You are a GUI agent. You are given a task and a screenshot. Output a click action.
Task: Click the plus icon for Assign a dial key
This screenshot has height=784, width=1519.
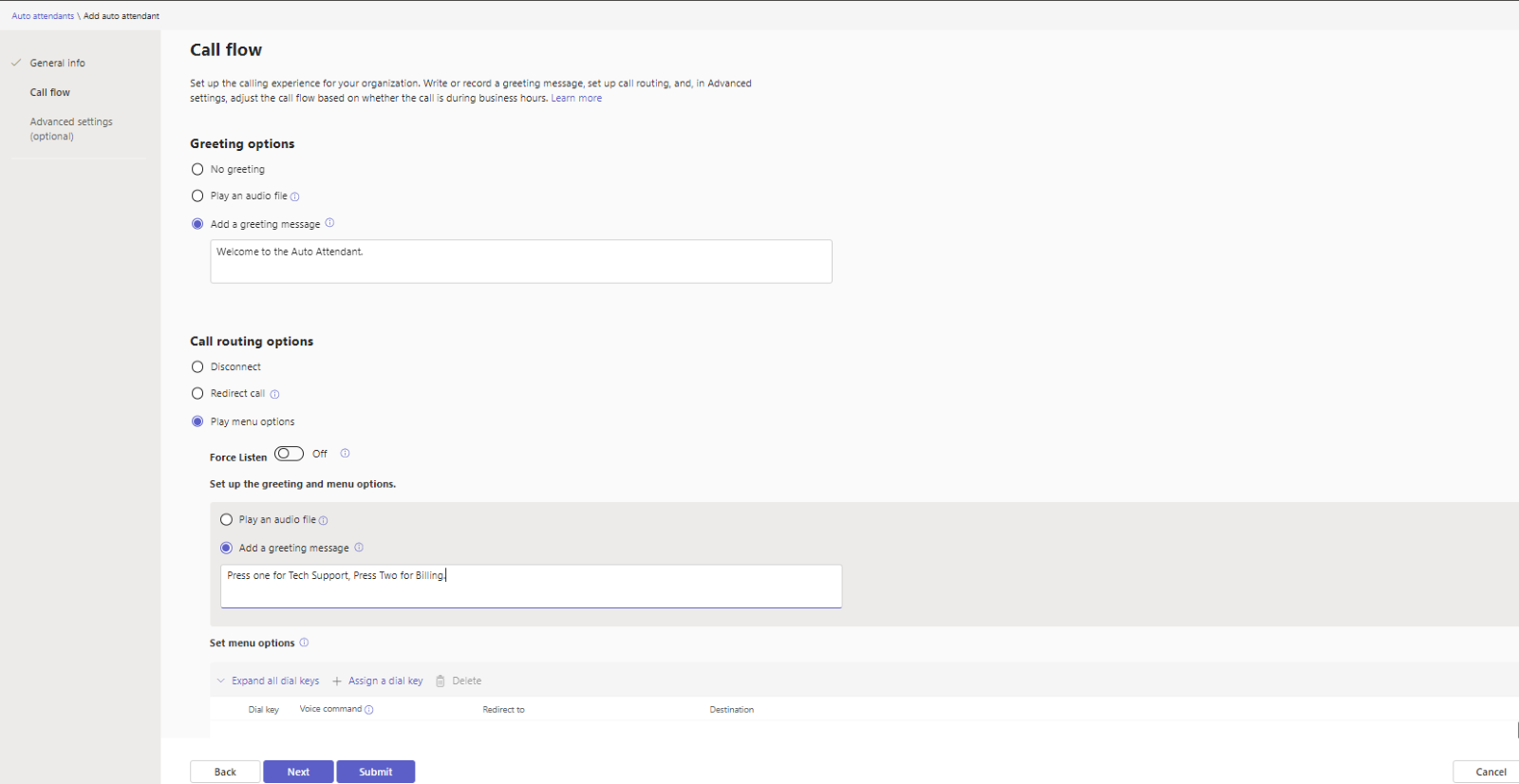[x=337, y=681]
